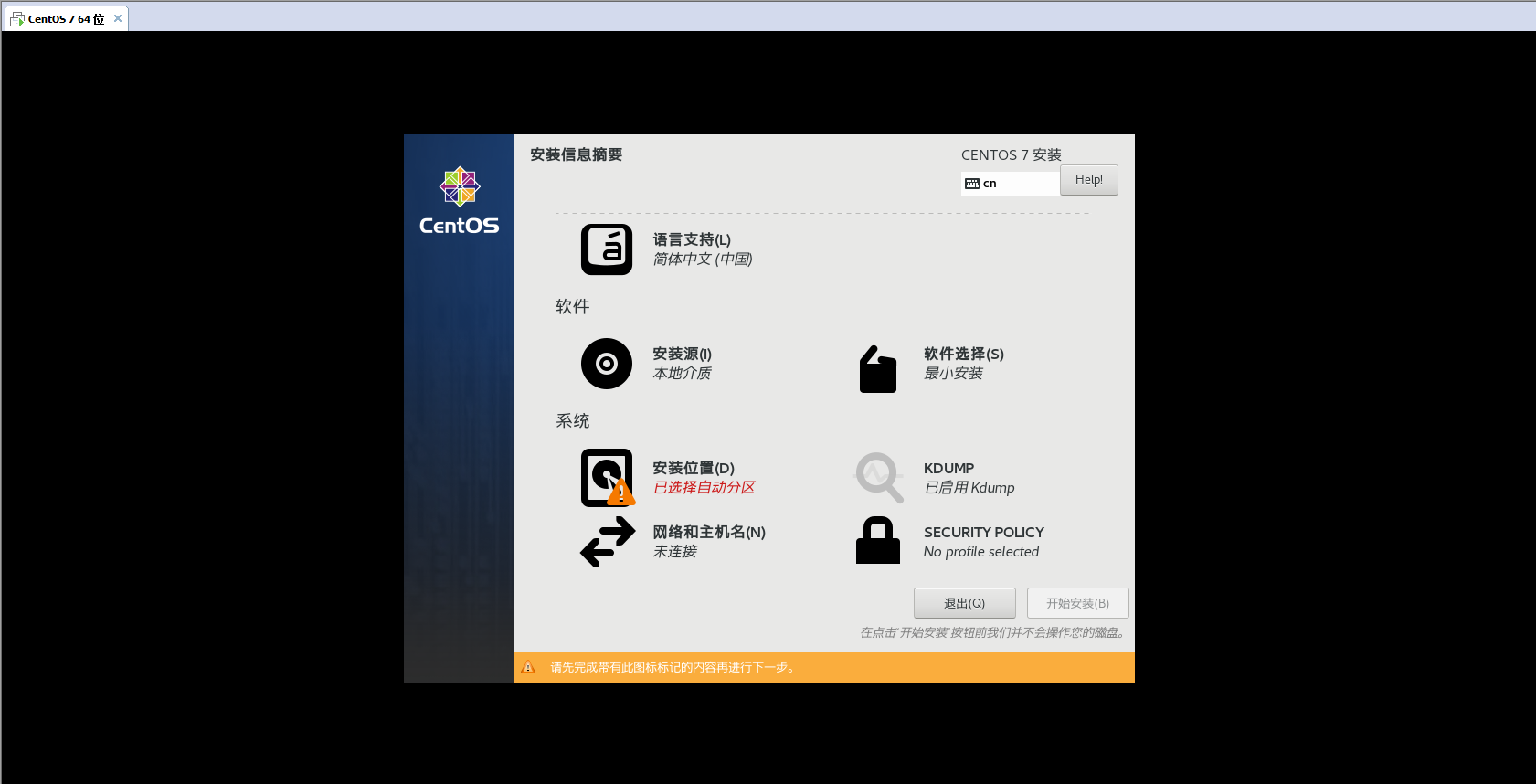The height and width of the screenshot is (784, 1536).
Task: Click text No profile selected
Action: coord(981,551)
